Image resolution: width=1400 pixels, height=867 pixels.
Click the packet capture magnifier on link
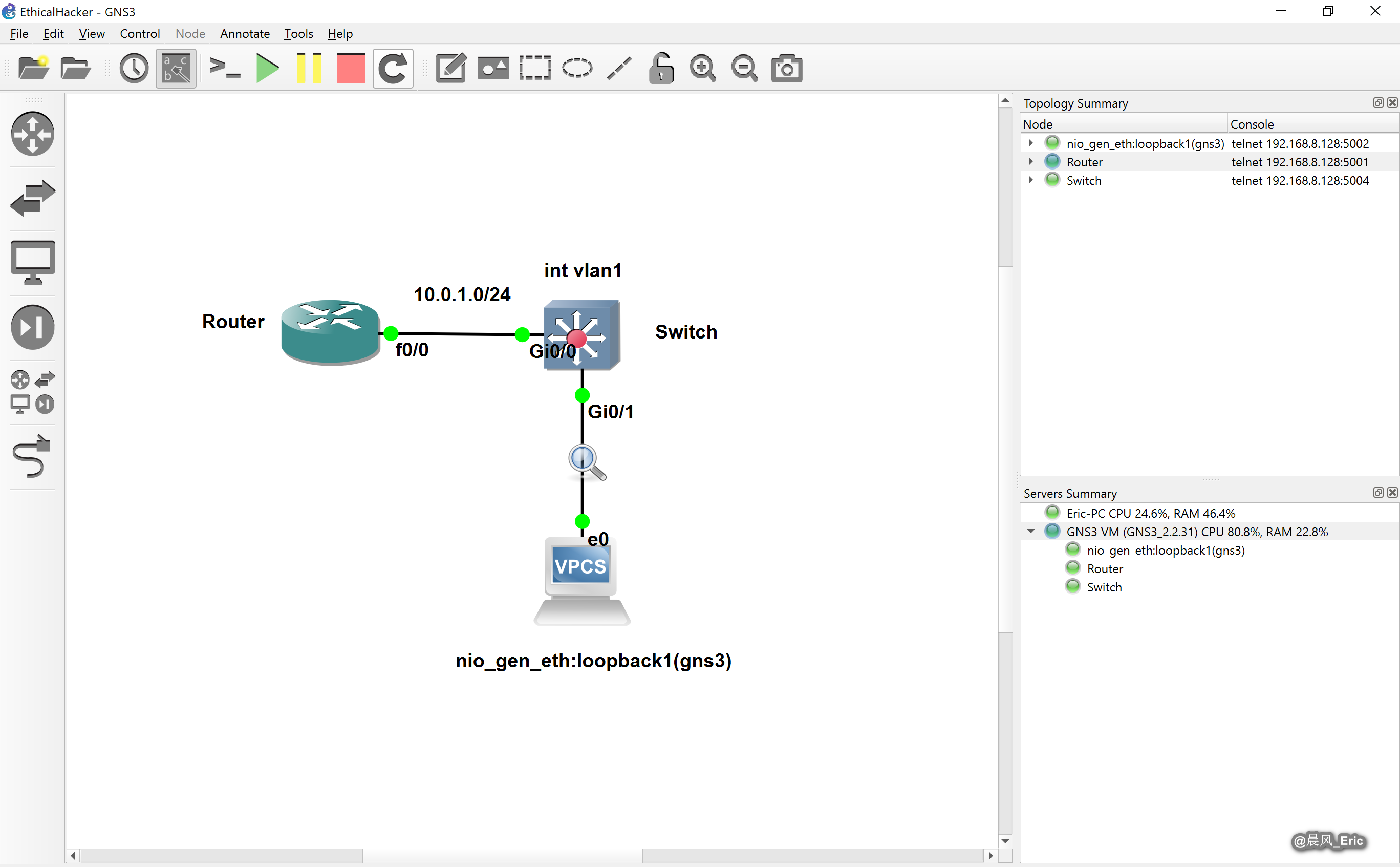tap(587, 461)
